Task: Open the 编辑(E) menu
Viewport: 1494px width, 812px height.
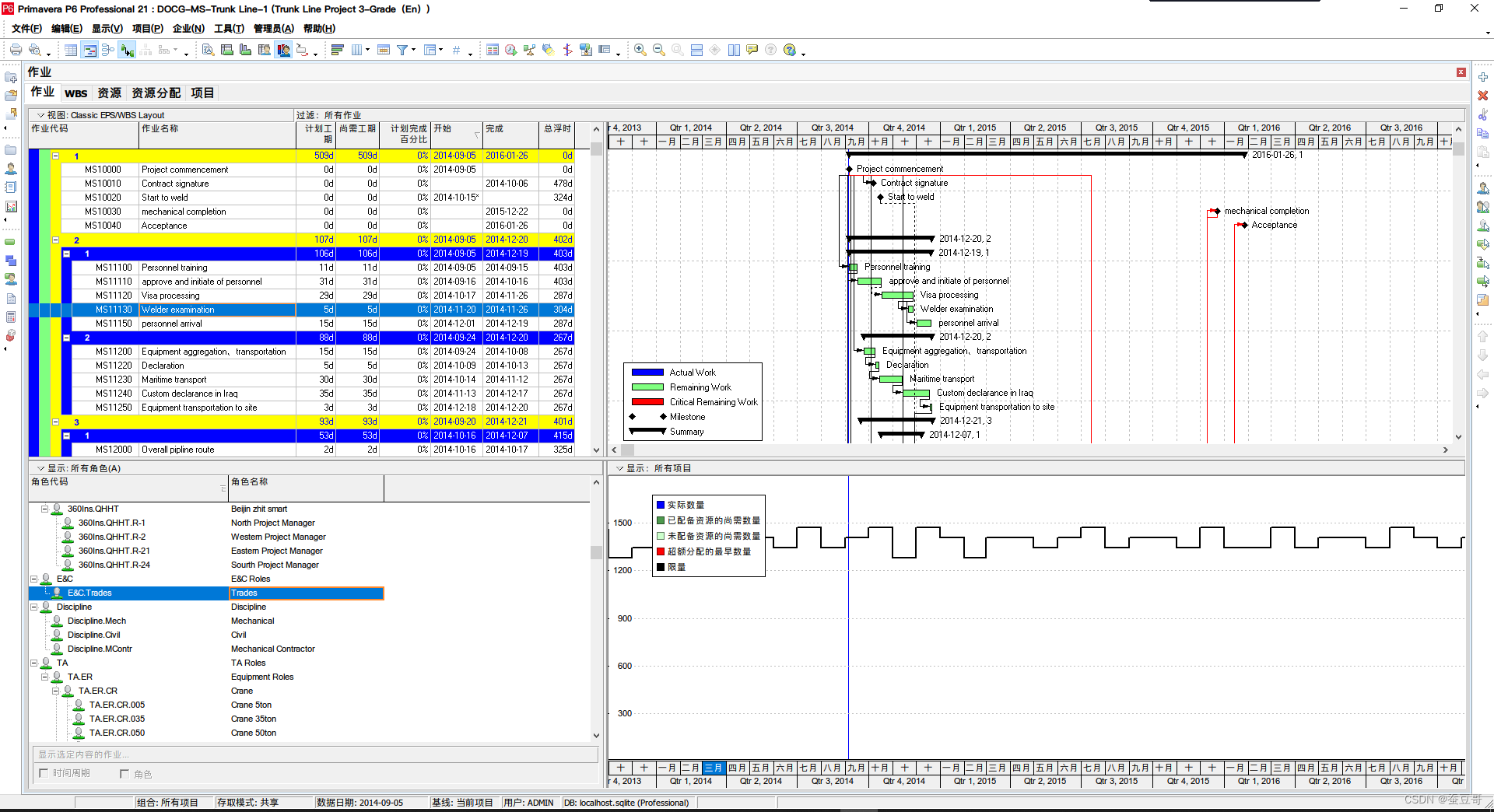Action: point(66,29)
